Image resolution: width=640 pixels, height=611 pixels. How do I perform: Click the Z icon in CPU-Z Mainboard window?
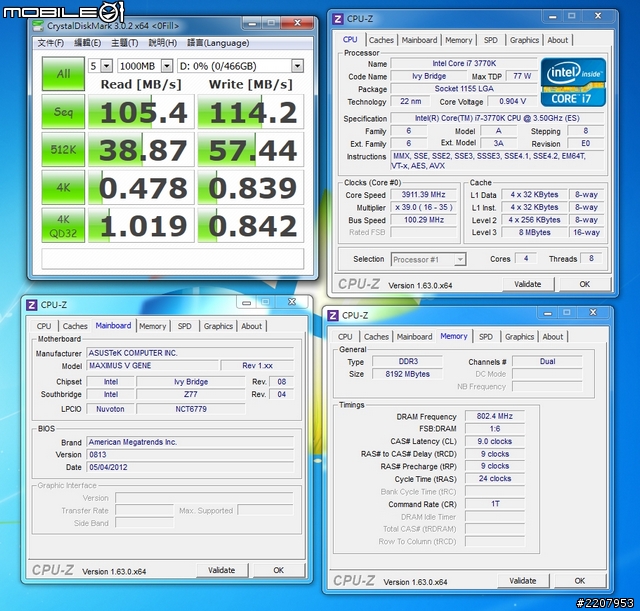tap(31, 305)
